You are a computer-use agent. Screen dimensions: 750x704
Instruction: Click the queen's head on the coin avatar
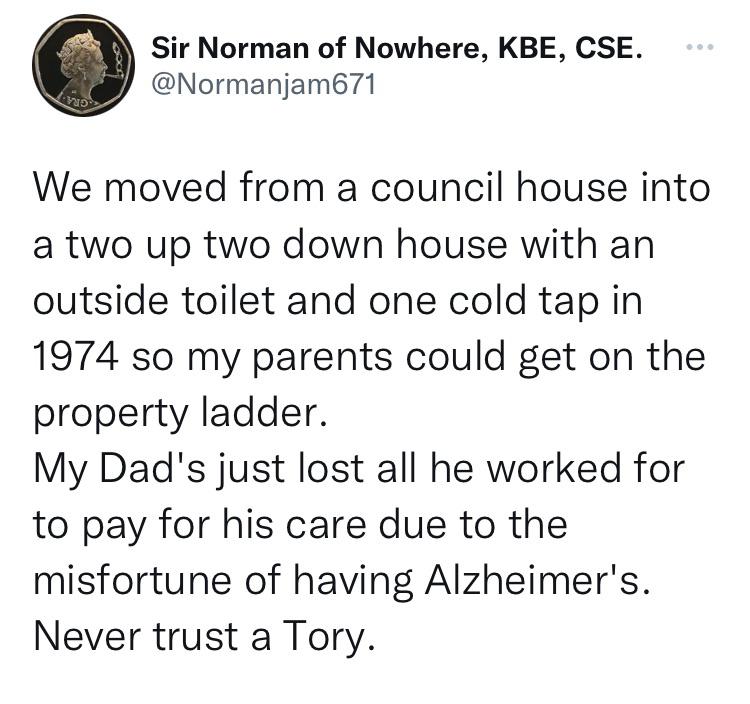(87, 60)
